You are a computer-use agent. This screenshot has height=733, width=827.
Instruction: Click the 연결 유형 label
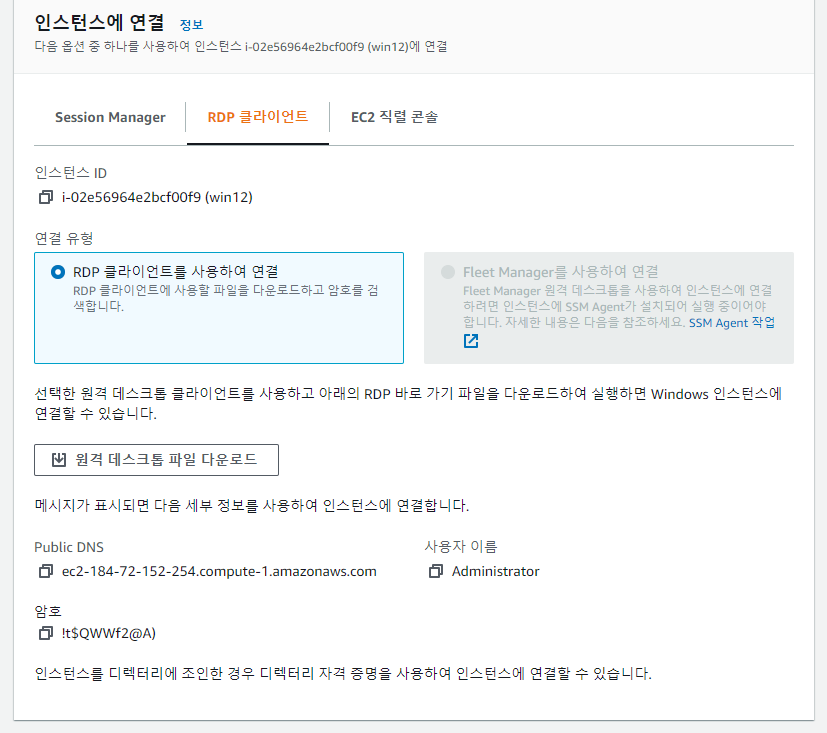click(64, 238)
